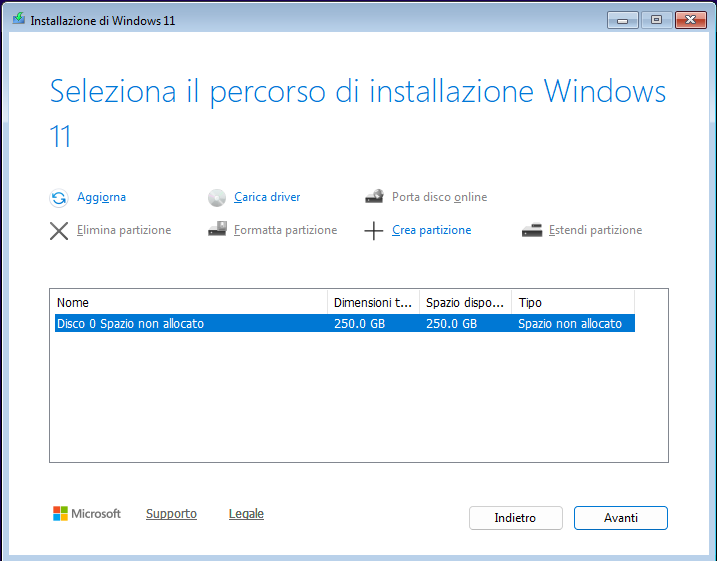Viewport: 717px width, 561px height.
Task: Click the Elimina partizione X icon
Action: click(x=59, y=231)
